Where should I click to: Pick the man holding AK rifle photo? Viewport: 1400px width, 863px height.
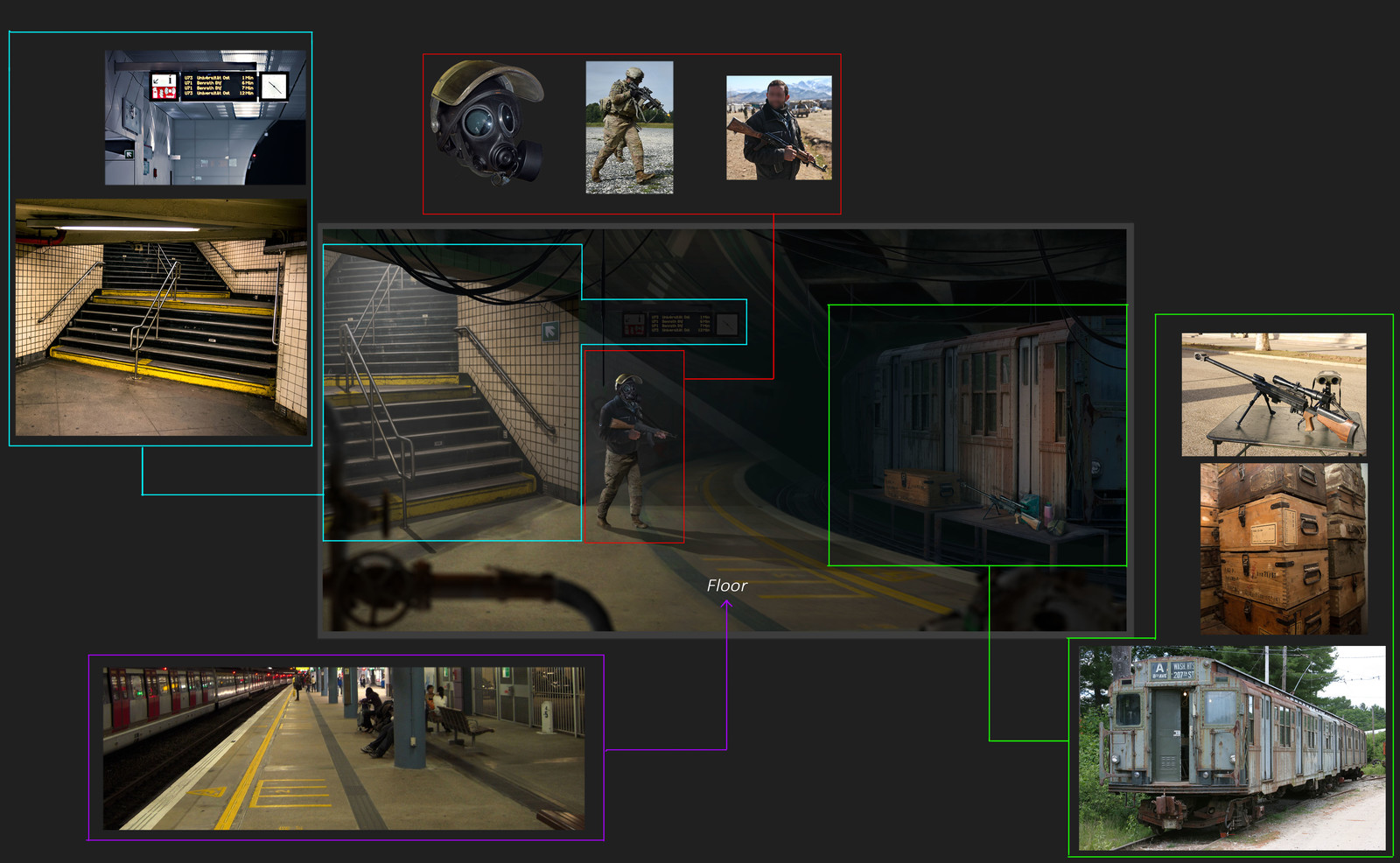pyautogui.click(x=779, y=128)
